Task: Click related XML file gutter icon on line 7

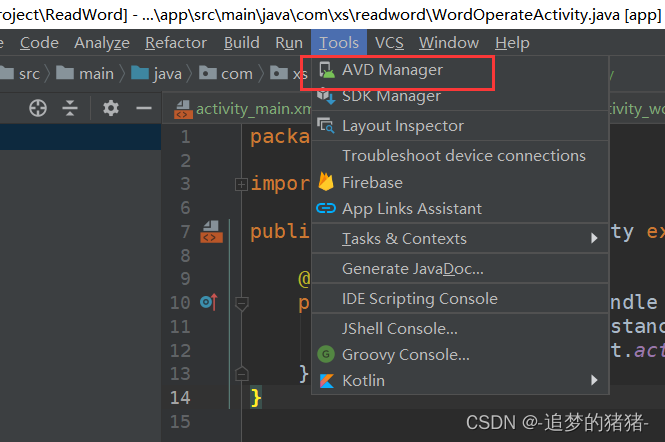Action: 211,232
